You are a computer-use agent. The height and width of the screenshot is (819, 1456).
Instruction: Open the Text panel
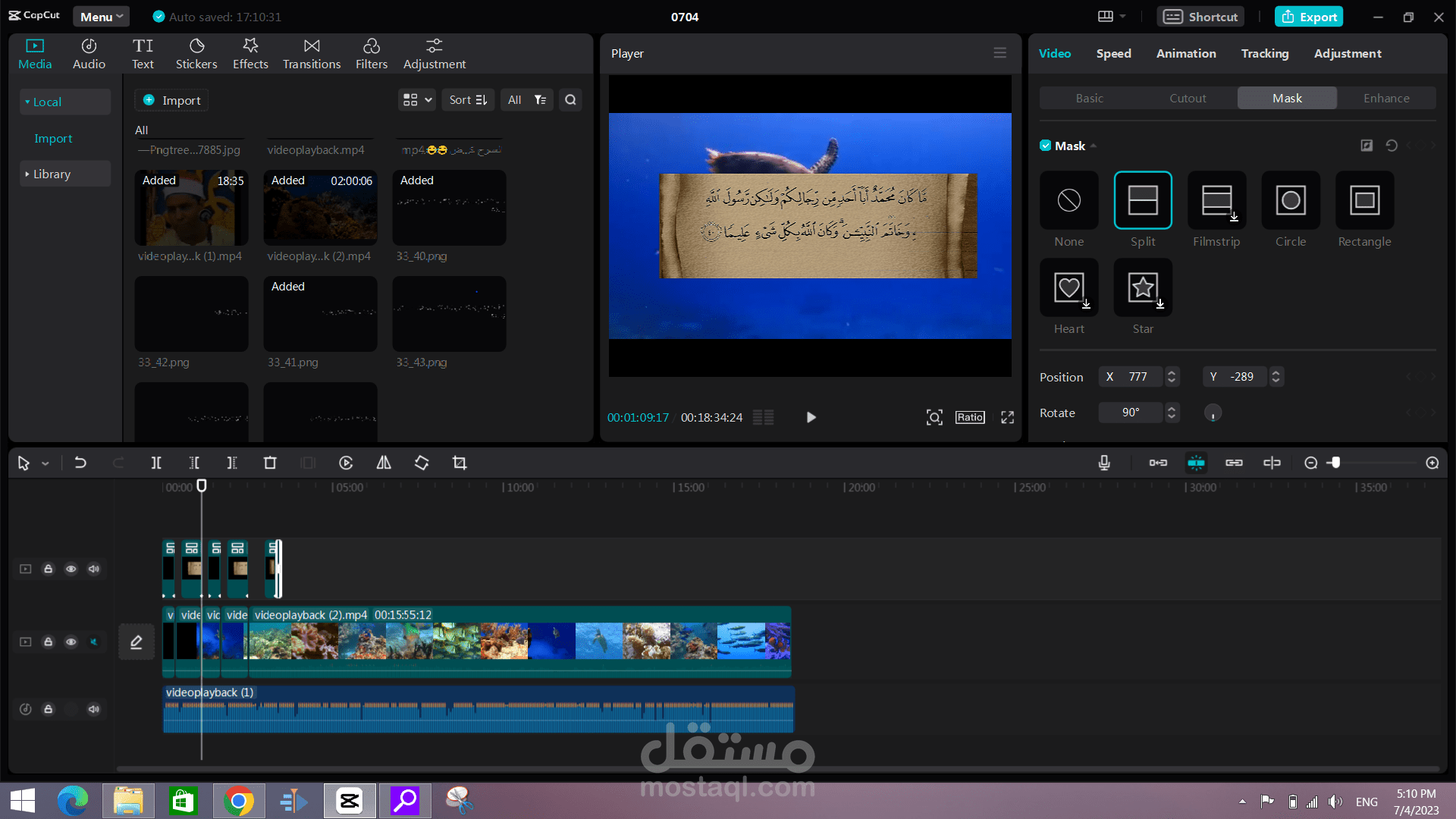pyautogui.click(x=143, y=54)
